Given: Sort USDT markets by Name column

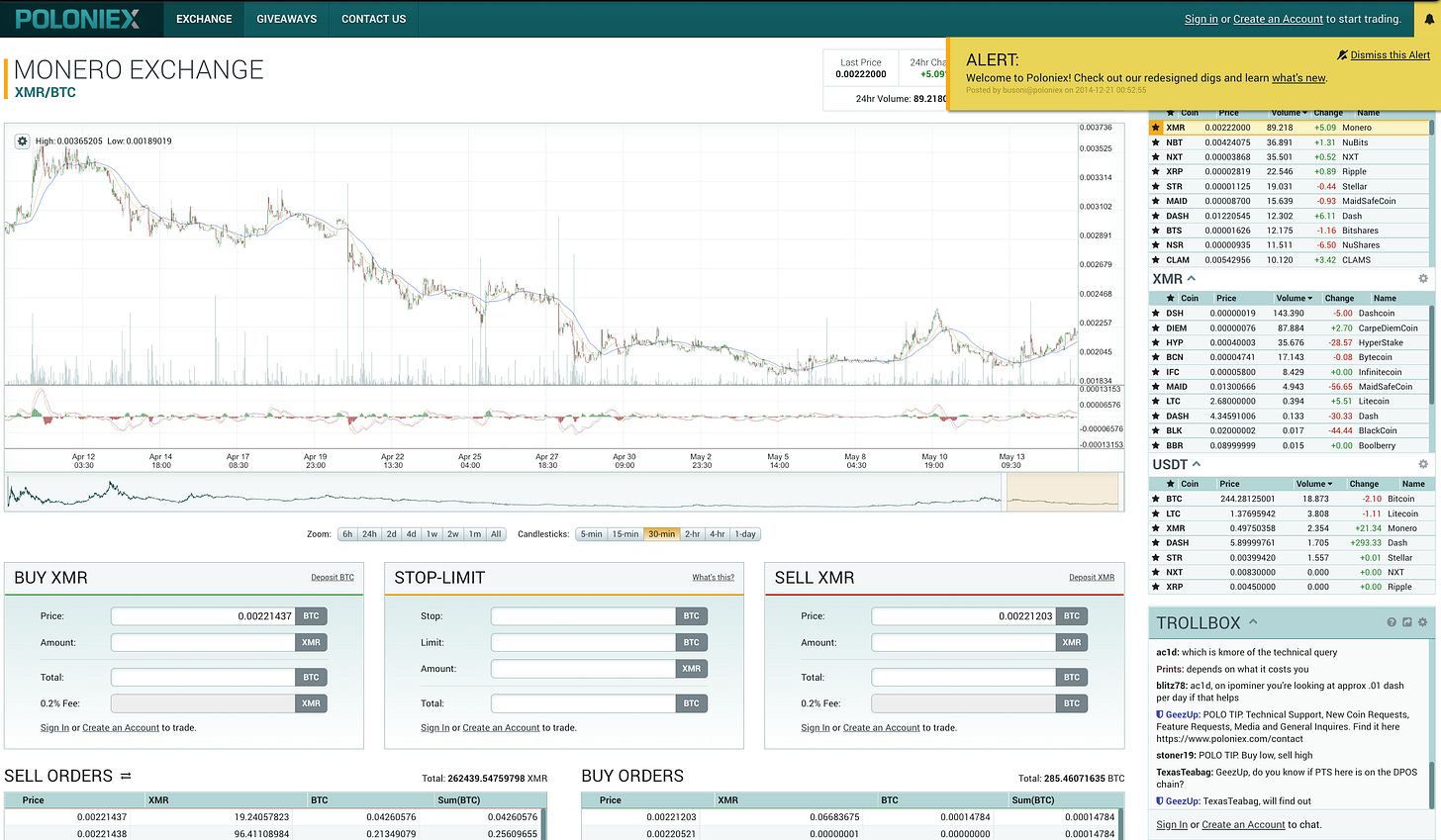Looking at the screenshot, I should [x=1413, y=484].
